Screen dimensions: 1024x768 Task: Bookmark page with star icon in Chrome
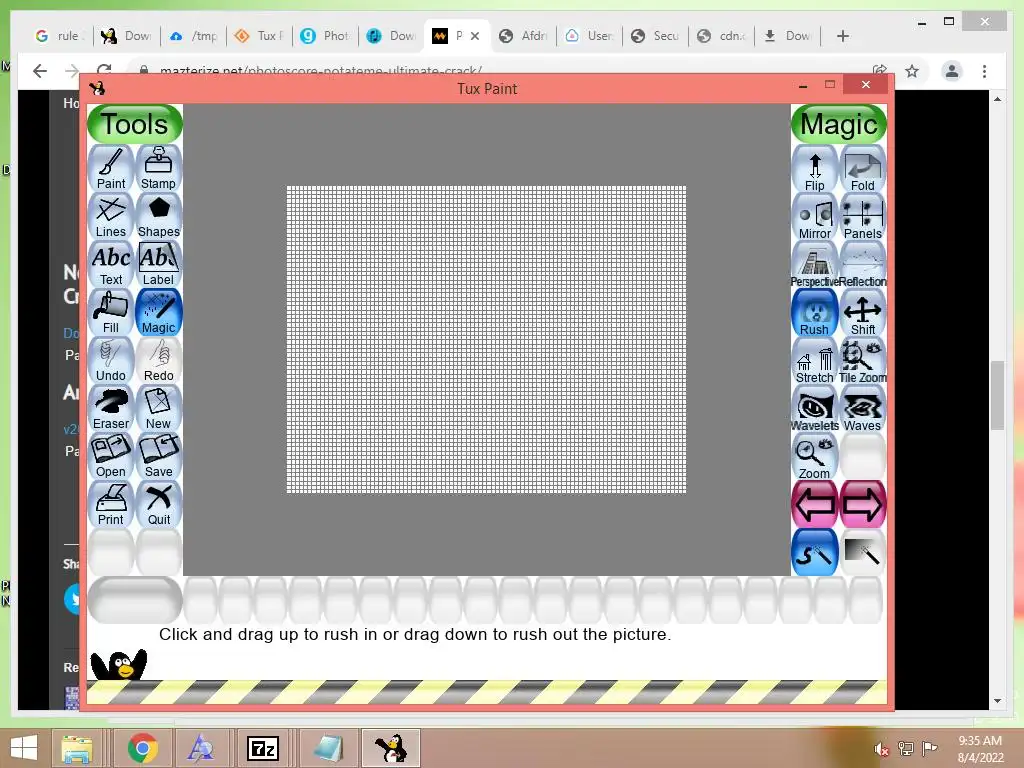click(912, 71)
